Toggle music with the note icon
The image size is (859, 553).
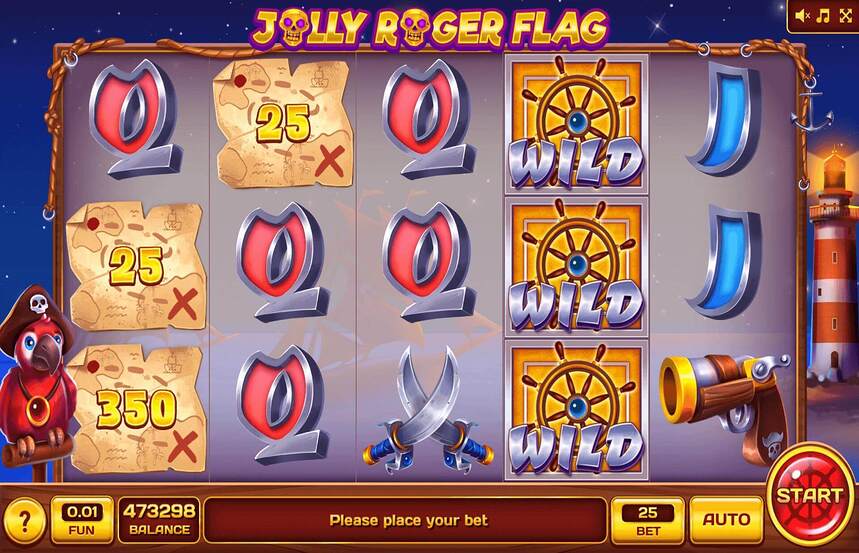point(823,16)
